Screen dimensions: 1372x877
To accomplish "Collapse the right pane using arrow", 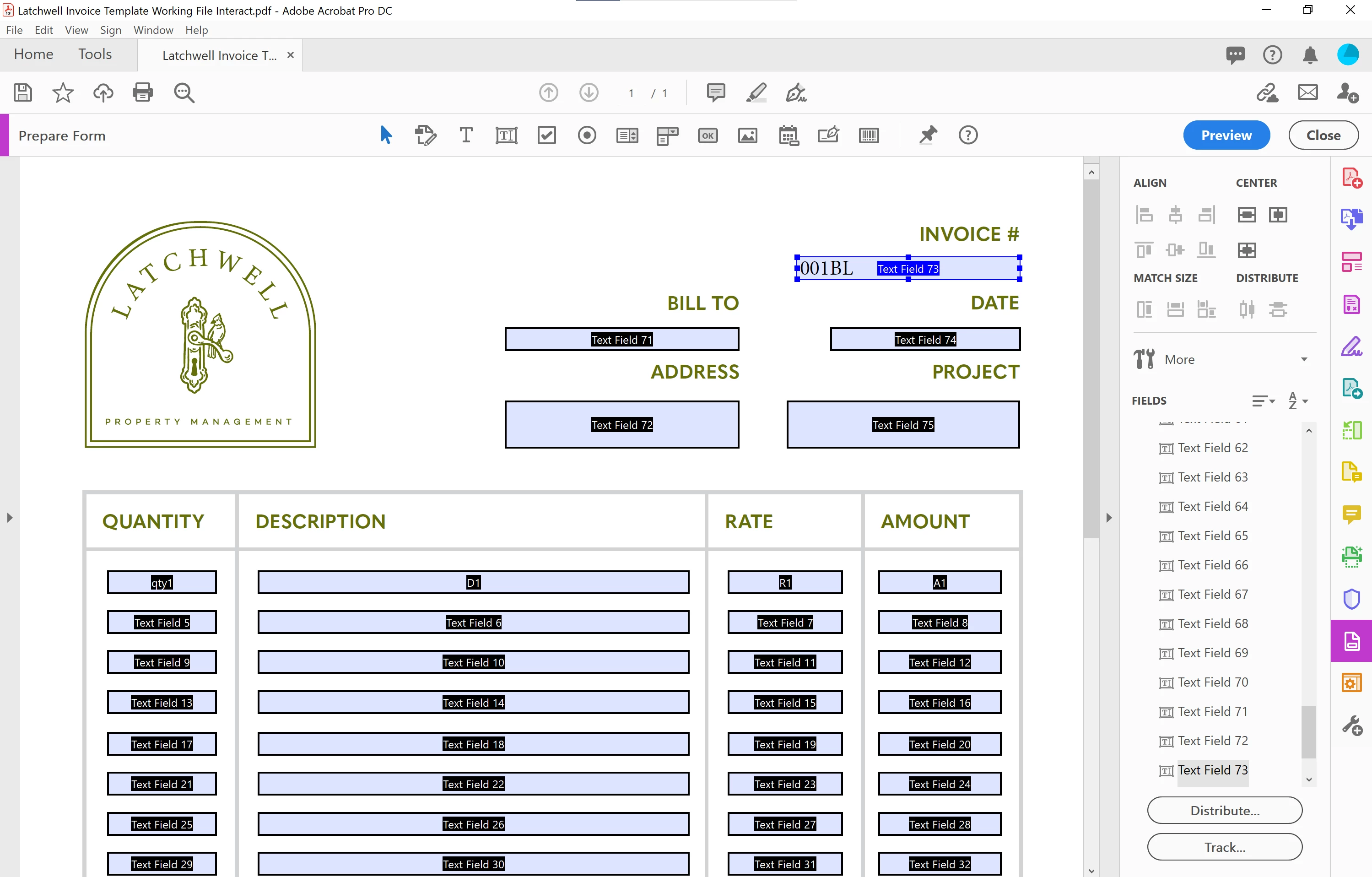I will (1109, 518).
